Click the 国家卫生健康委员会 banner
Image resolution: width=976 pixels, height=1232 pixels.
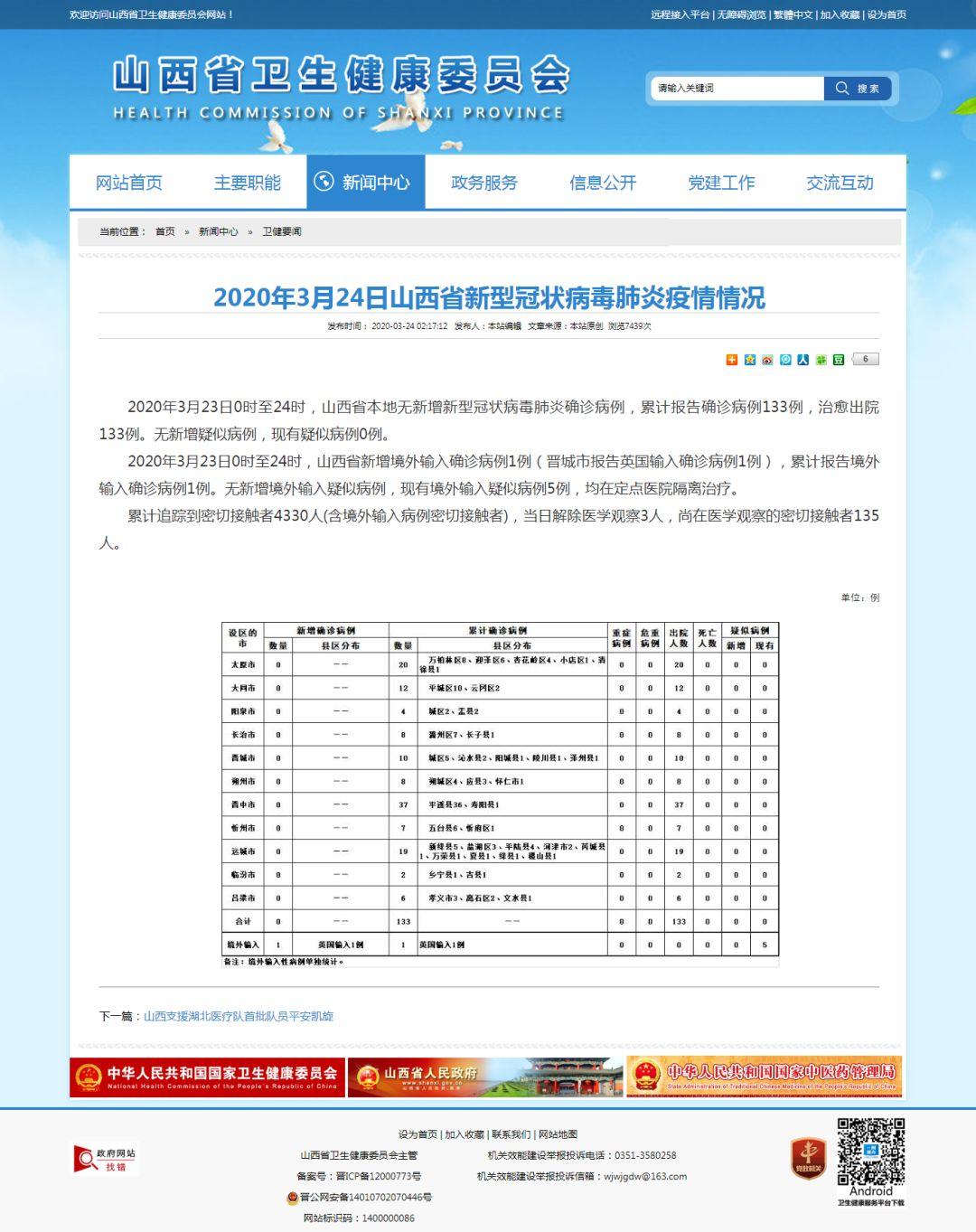coord(207,1077)
